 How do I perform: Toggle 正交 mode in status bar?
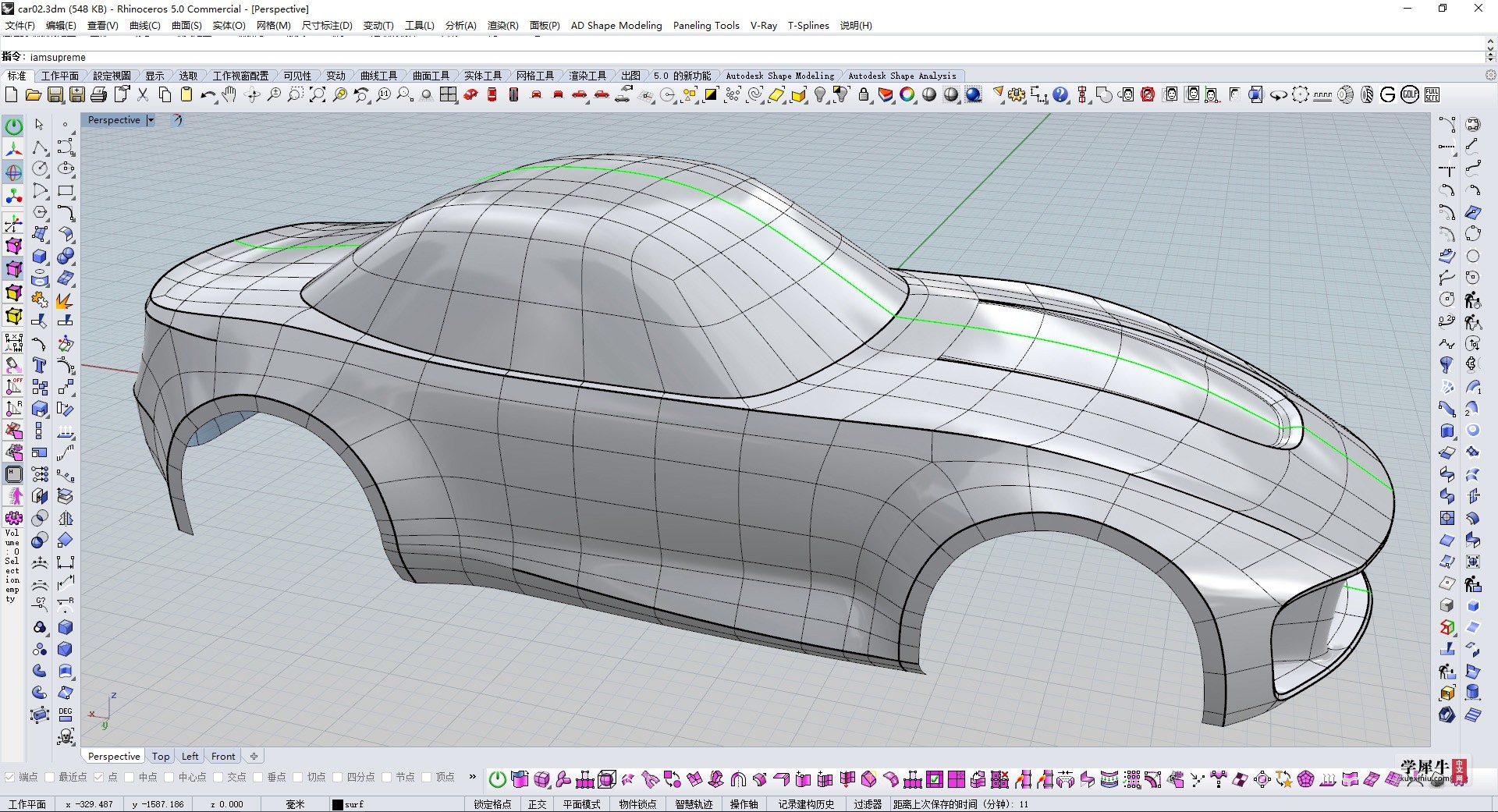click(x=538, y=804)
